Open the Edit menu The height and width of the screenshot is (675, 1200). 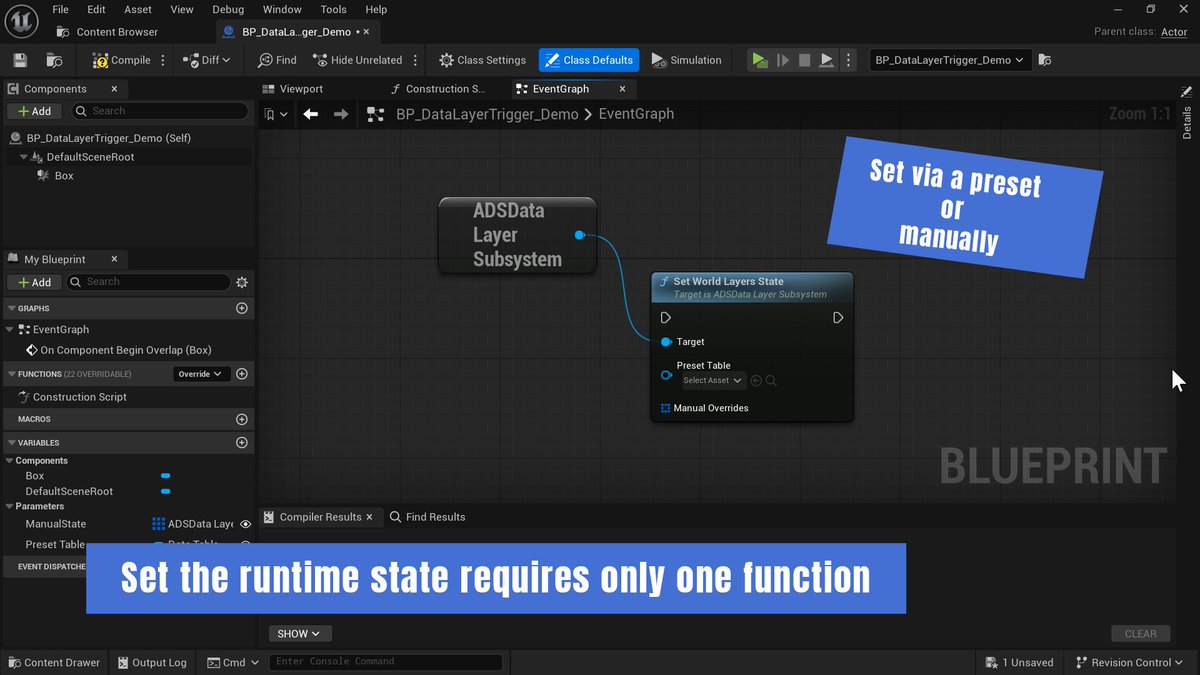[97, 9]
